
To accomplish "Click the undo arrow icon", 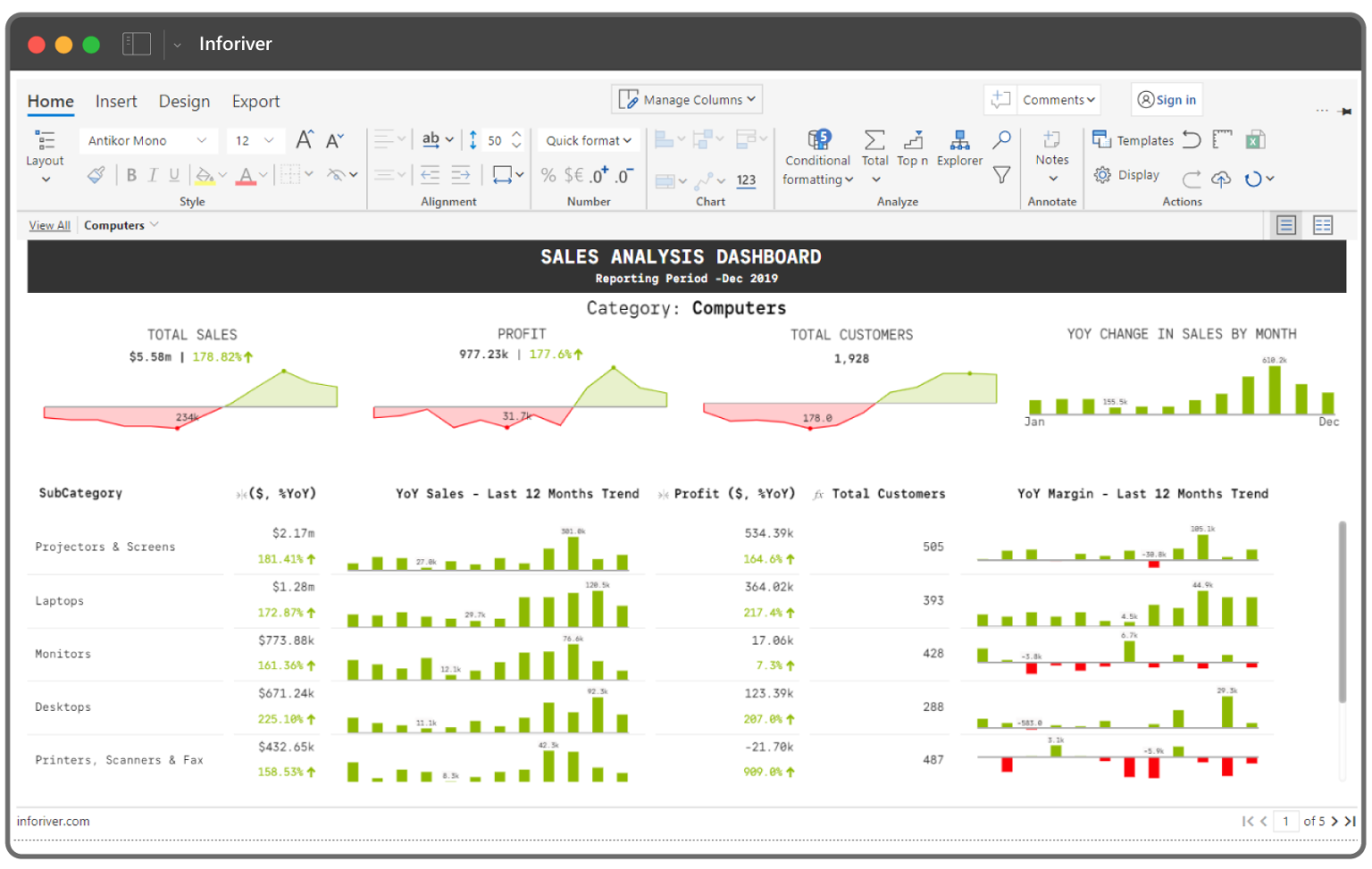I will pos(1192,140).
